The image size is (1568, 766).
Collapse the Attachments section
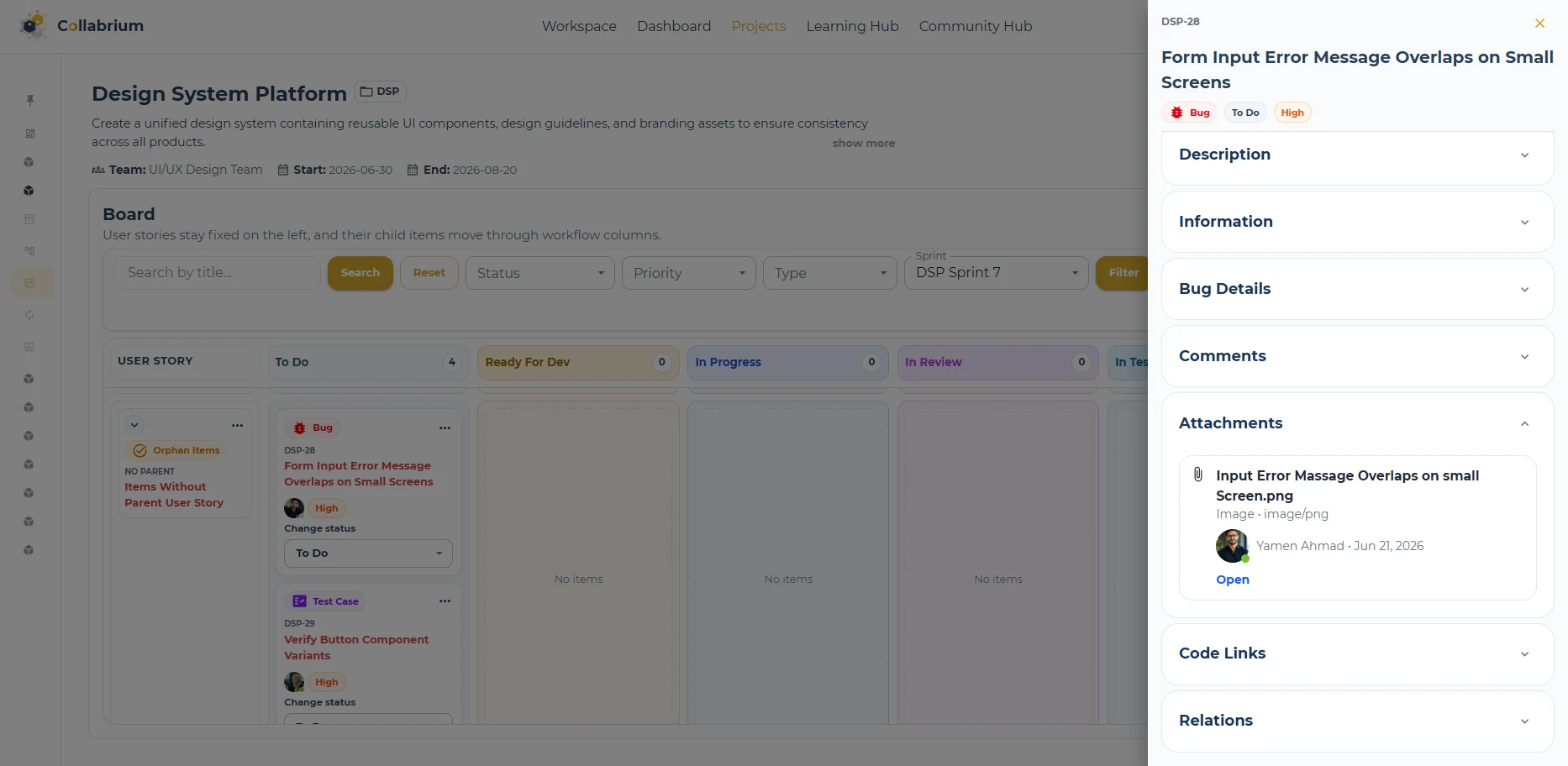click(1357, 423)
